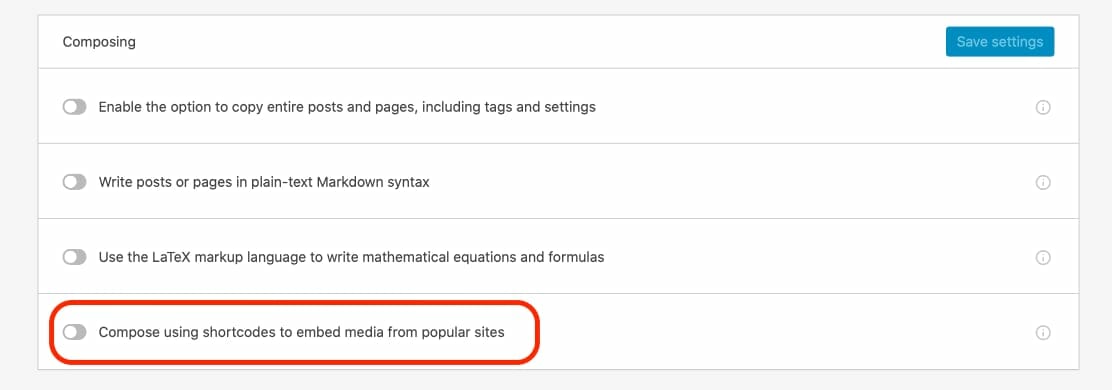This screenshot has height=390, width=1112.
Task: Click the Save settings button
Action: [x=1000, y=42]
